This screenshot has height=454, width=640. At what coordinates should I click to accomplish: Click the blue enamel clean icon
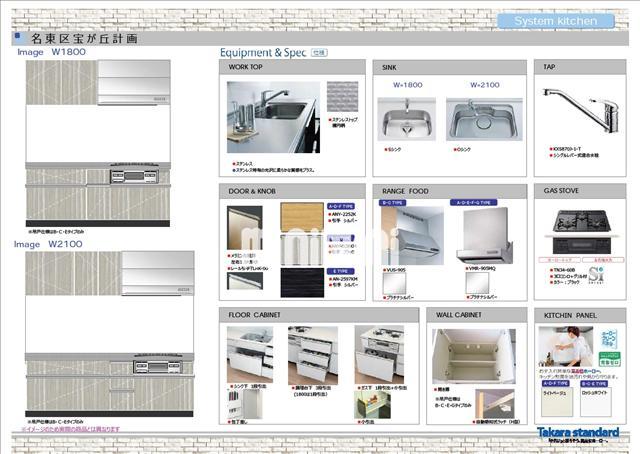coord(609,340)
